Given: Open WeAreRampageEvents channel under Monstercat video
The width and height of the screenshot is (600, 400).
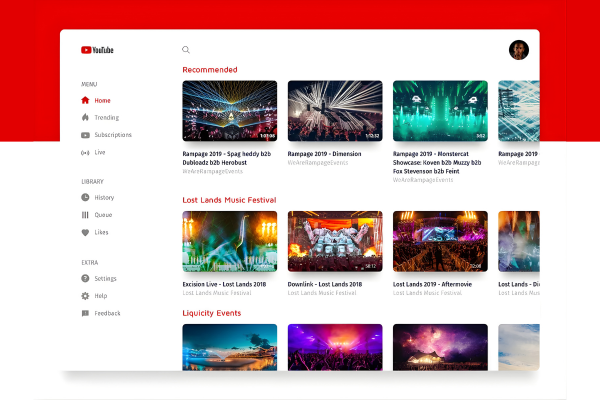Looking at the screenshot, I should pyautogui.click(x=423, y=180).
